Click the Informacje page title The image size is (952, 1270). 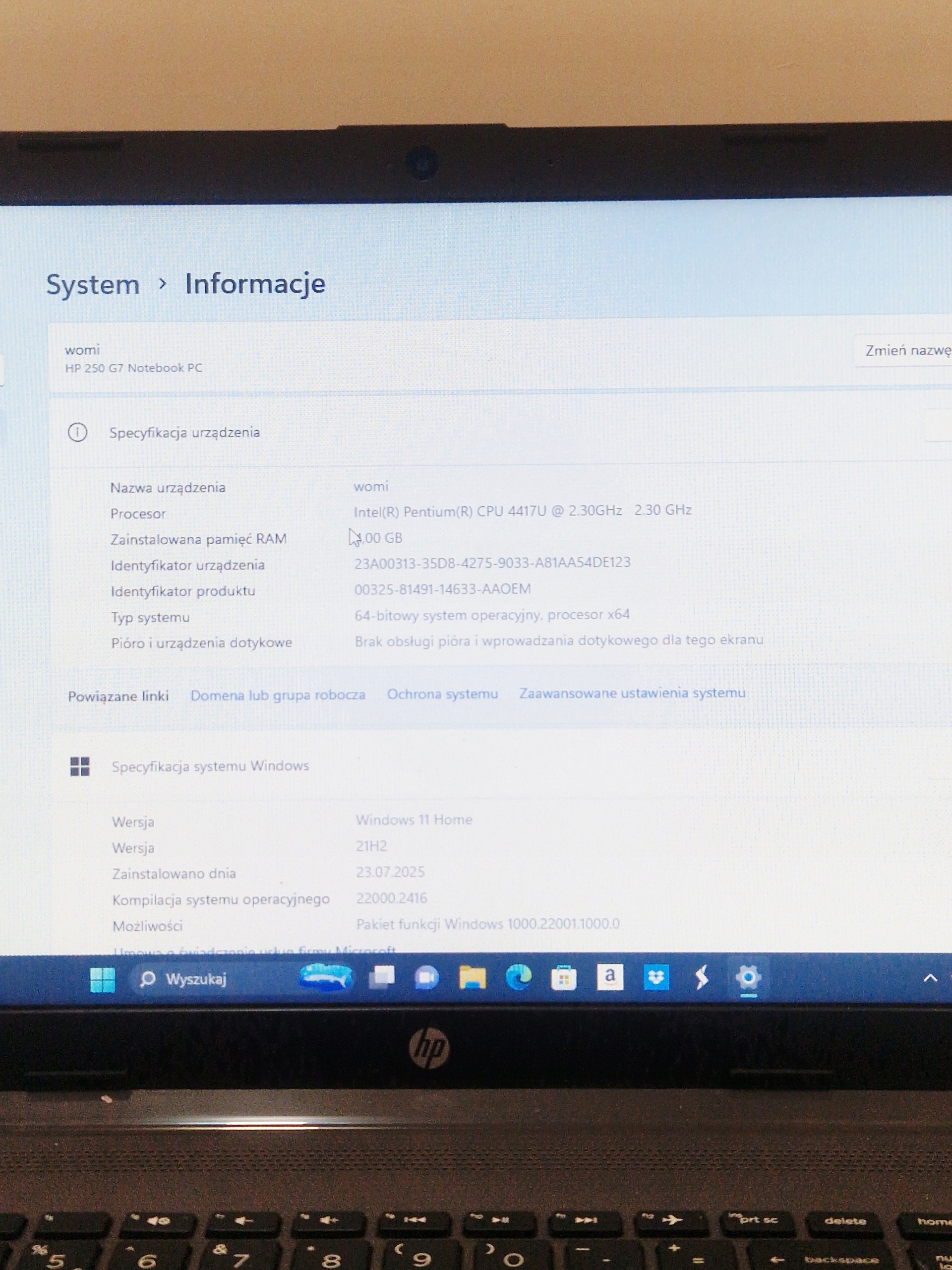pos(255,284)
